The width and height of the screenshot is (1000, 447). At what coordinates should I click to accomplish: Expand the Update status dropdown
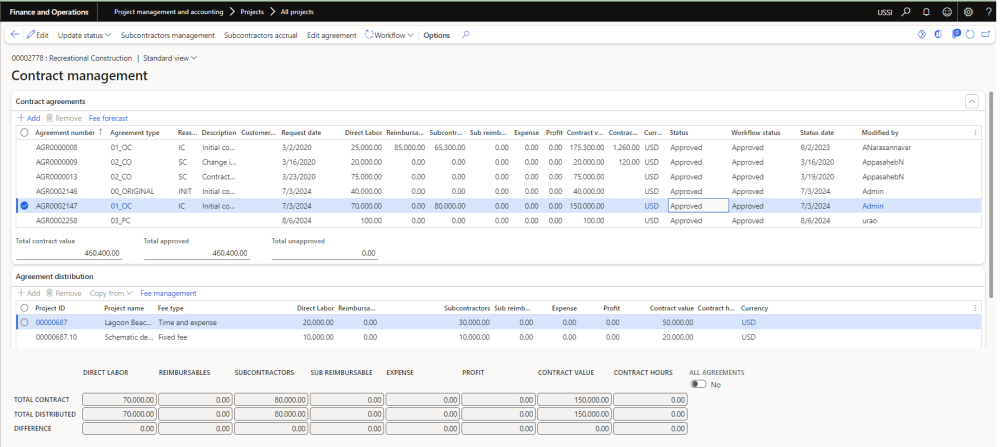pos(84,35)
